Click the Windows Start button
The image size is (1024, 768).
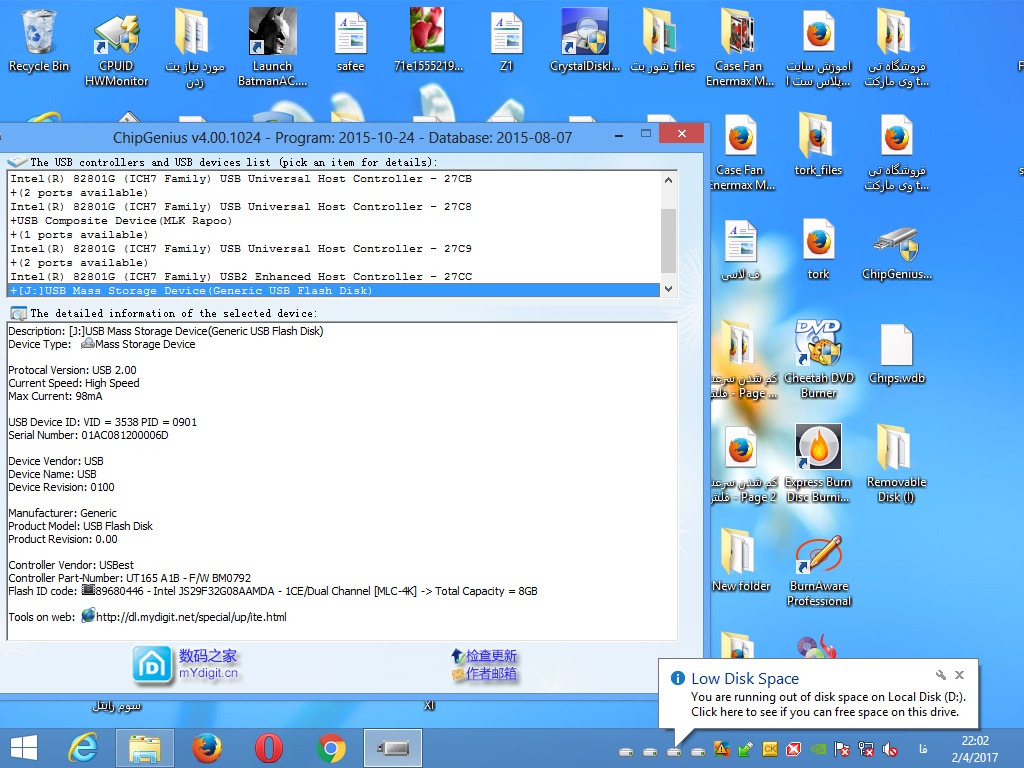pyautogui.click(x=24, y=748)
